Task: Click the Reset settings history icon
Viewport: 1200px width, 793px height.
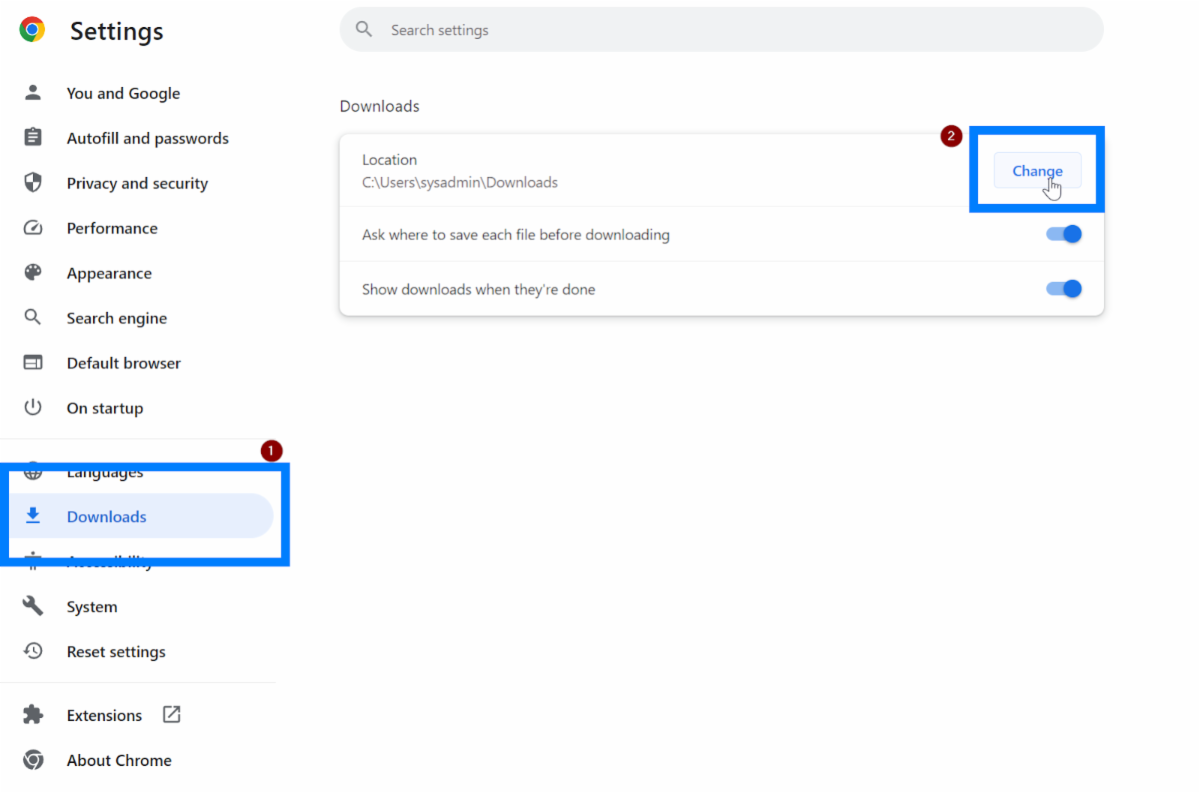Action: tap(33, 652)
